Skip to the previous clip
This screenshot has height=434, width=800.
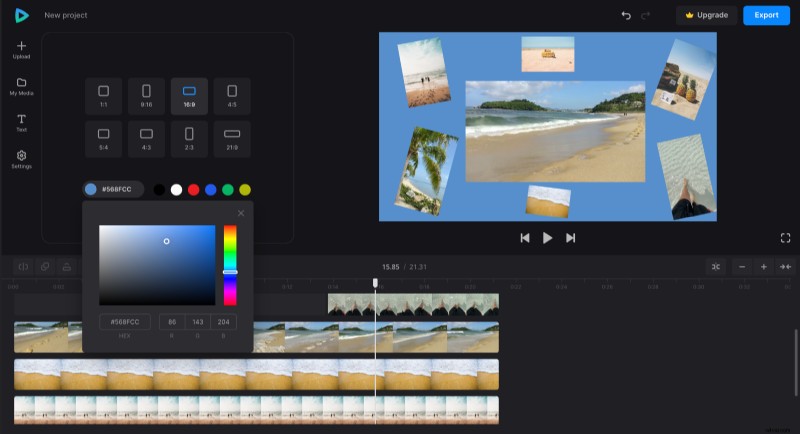point(525,238)
